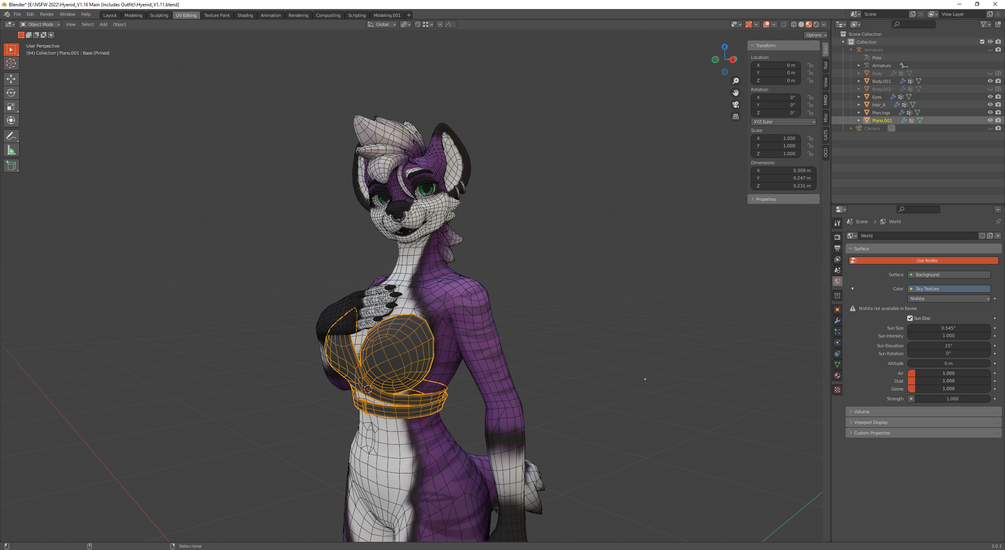Open the File menu

tap(17, 14)
